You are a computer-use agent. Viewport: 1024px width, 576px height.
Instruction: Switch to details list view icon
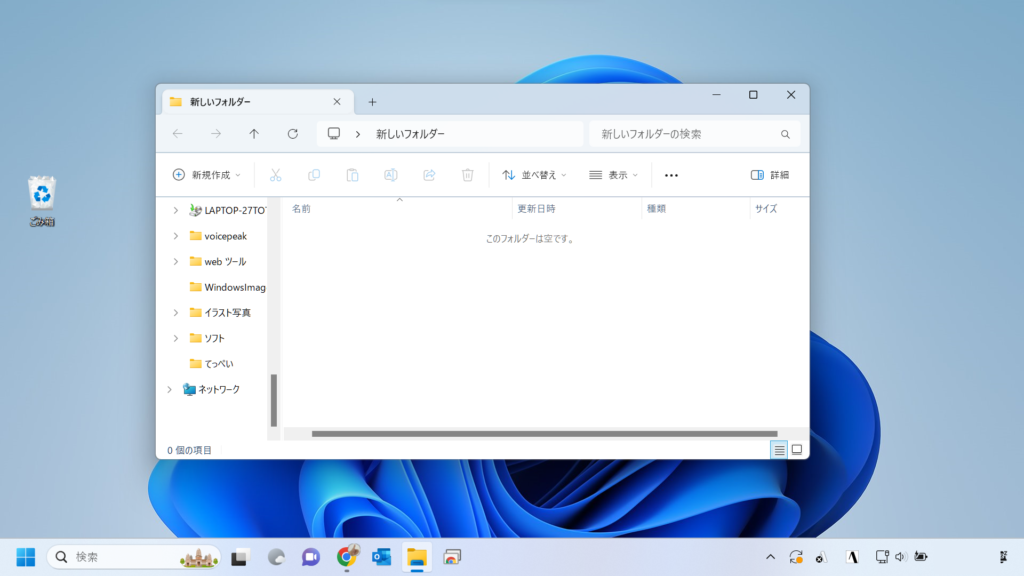pyautogui.click(x=779, y=450)
